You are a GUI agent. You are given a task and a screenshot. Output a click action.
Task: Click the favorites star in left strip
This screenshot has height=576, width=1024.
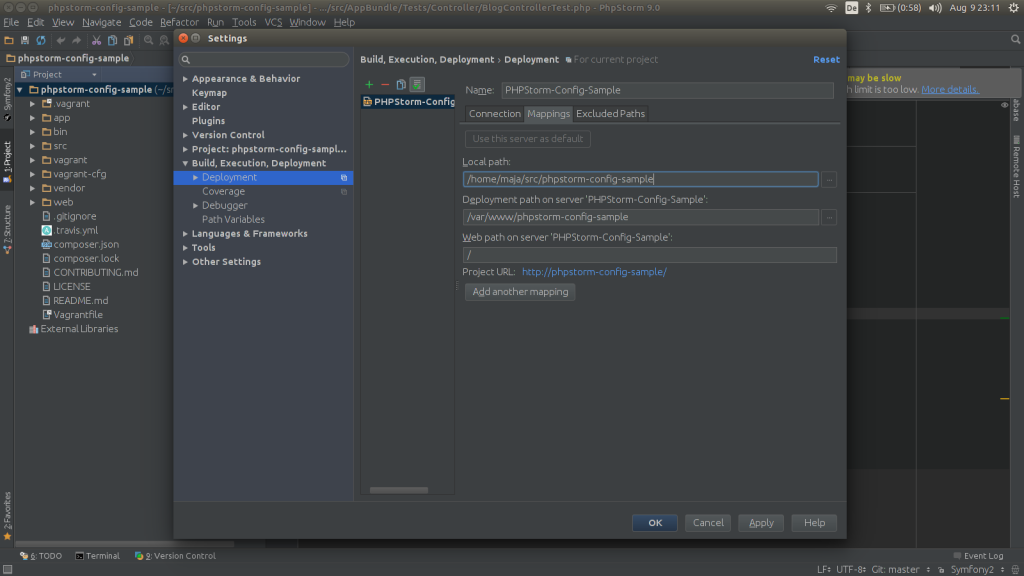point(7,537)
